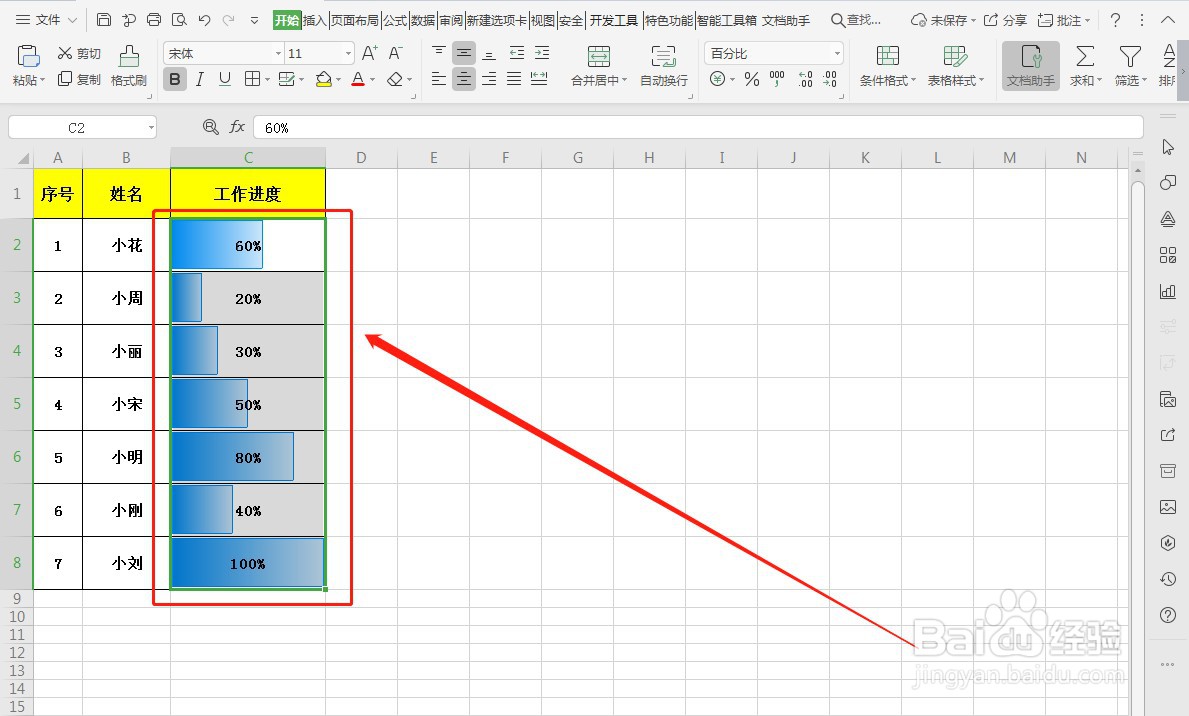Select the Format Painter brush
Viewport: 1189px width, 716px height.
click(x=129, y=65)
